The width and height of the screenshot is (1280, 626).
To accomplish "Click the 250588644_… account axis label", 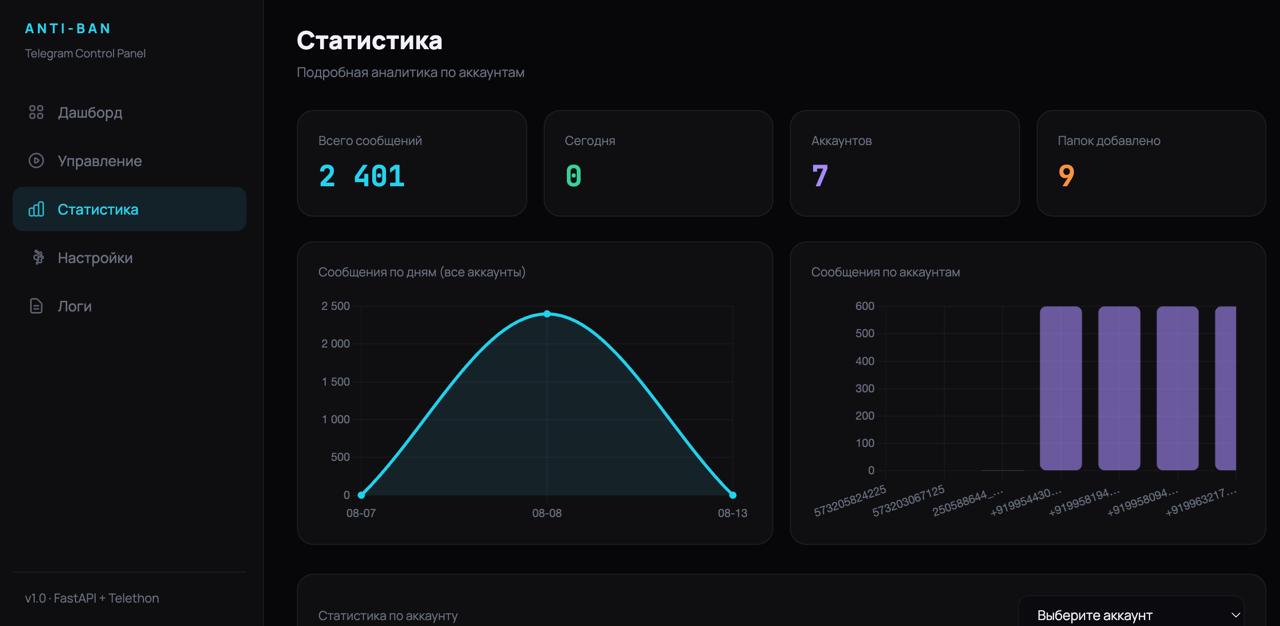I will coord(968,500).
